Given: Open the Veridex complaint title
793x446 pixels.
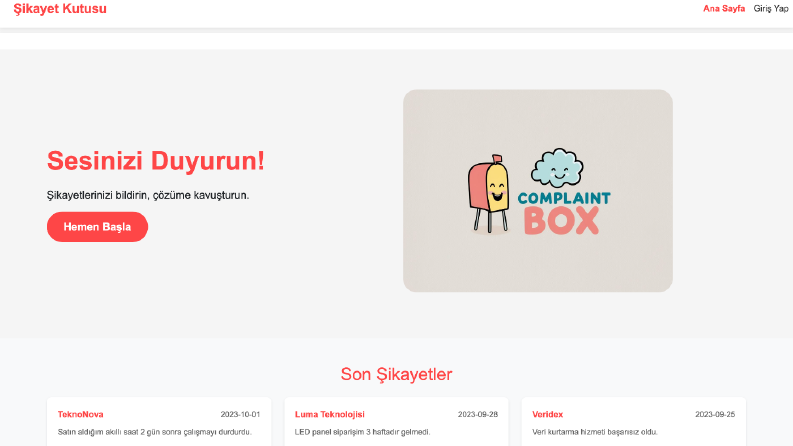Looking at the screenshot, I should click(x=547, y=414).
